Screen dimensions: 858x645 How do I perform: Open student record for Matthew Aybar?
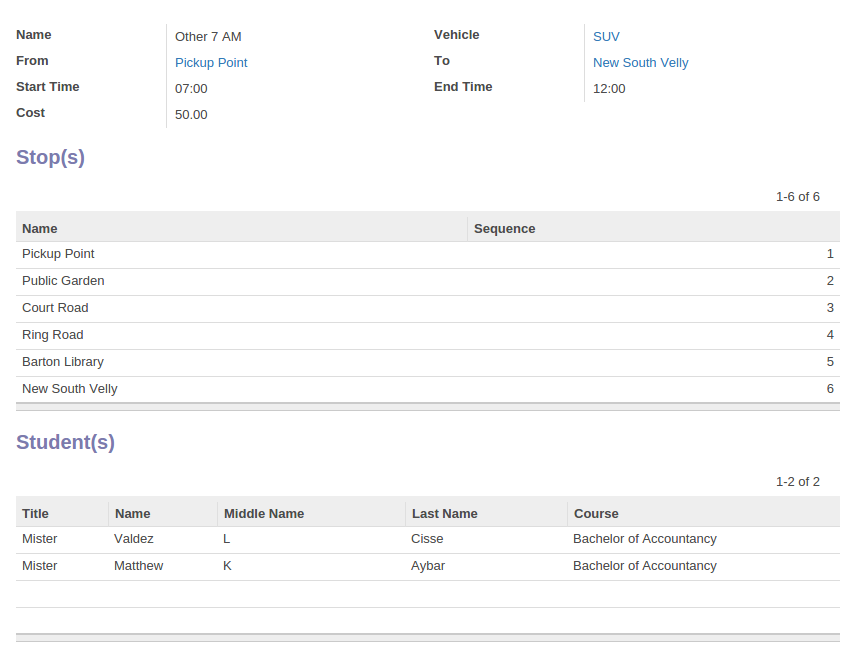[x=428, y=566]
